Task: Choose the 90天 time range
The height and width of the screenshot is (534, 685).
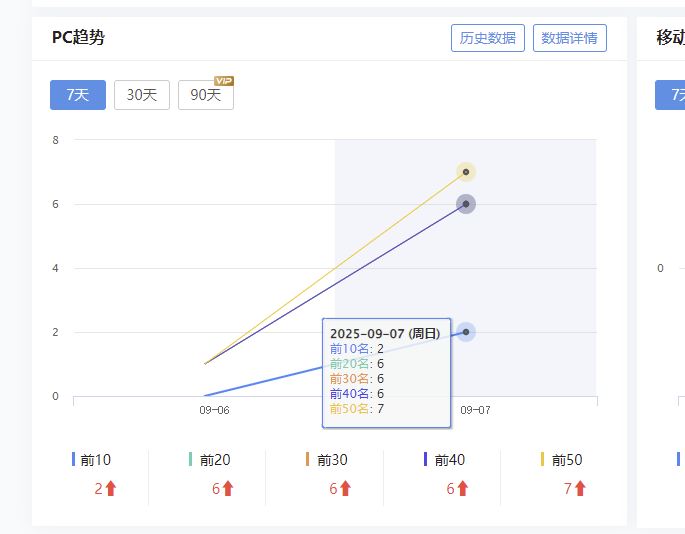Action: click(x=206, y=95)
